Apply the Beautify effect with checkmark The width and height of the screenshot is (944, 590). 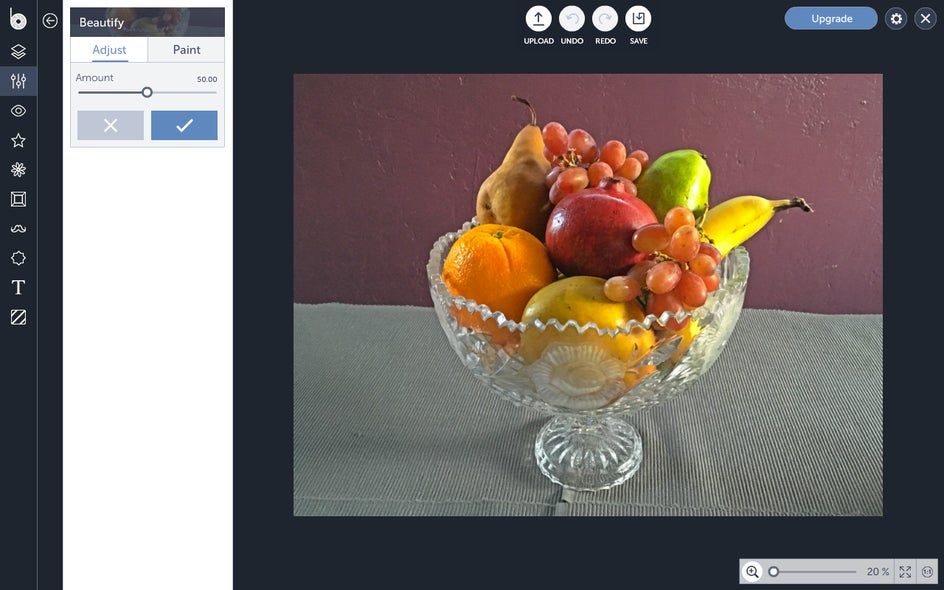click(184, 125)
